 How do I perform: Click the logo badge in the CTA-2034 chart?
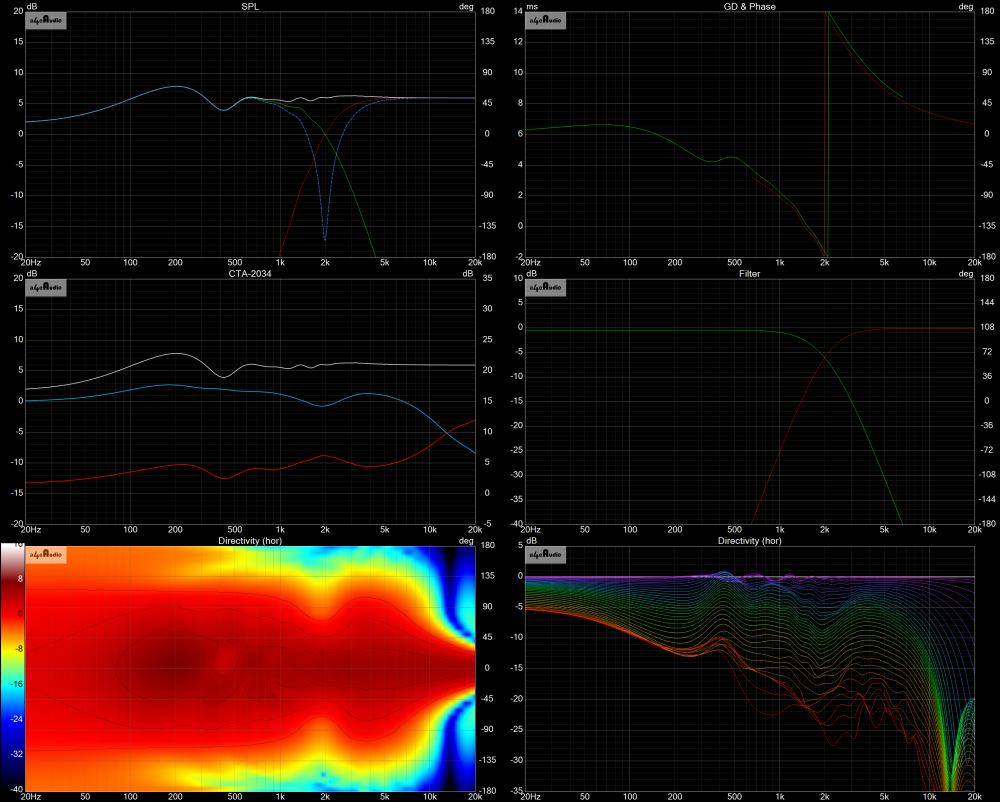click(x=46, y=288)
